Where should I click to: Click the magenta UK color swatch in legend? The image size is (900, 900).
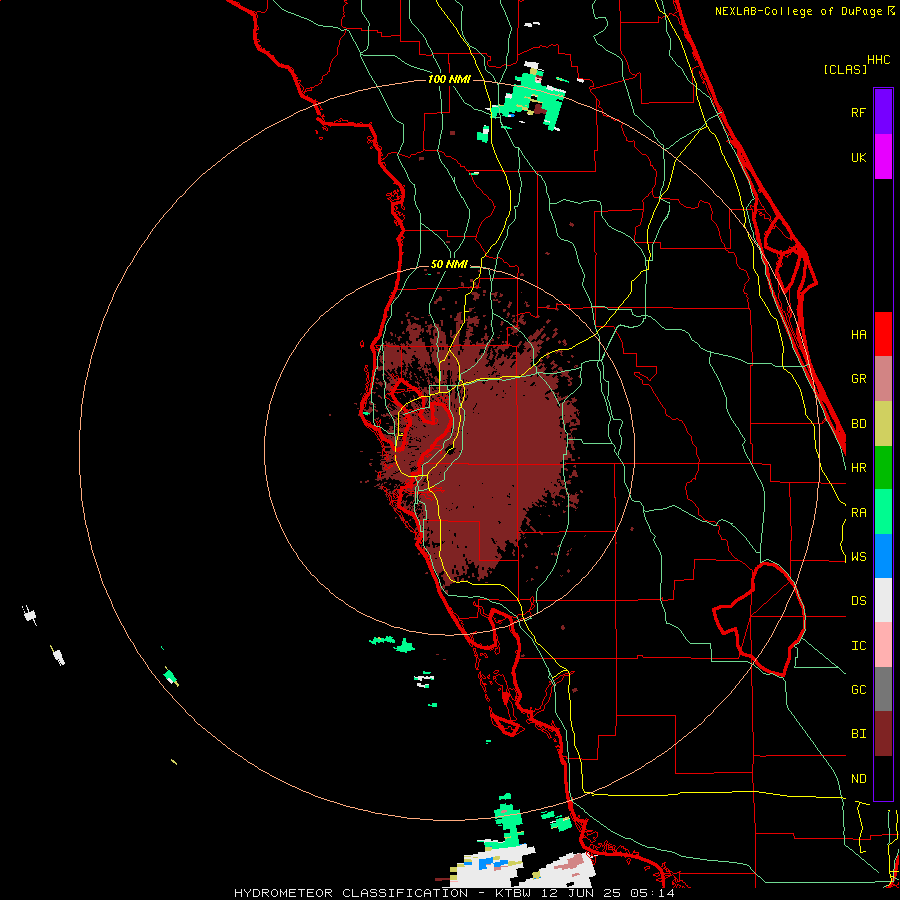point(883,157)
